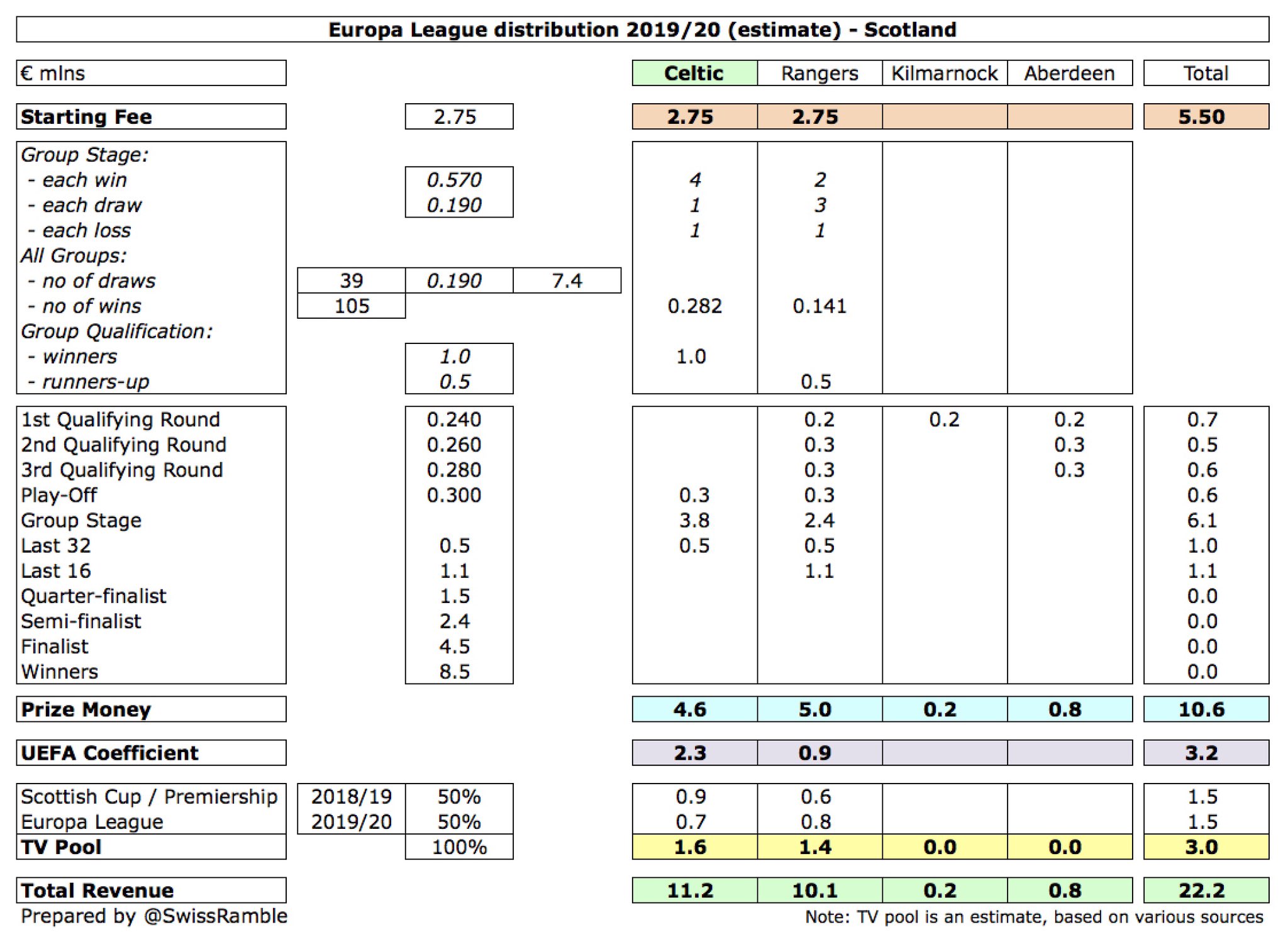Viewport: 1288px width, 932px height.
Task: Select the UEFA Coefficient total '3.2'
Action: [x=1206, y=753]
